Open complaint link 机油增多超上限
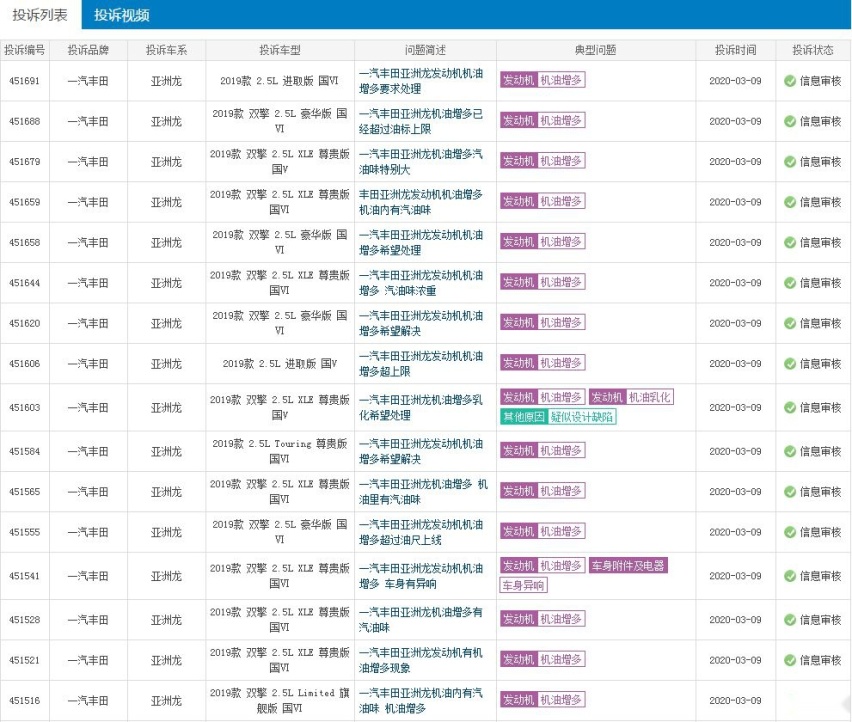This screenshot has height=722, width=852. pos(421,363)
